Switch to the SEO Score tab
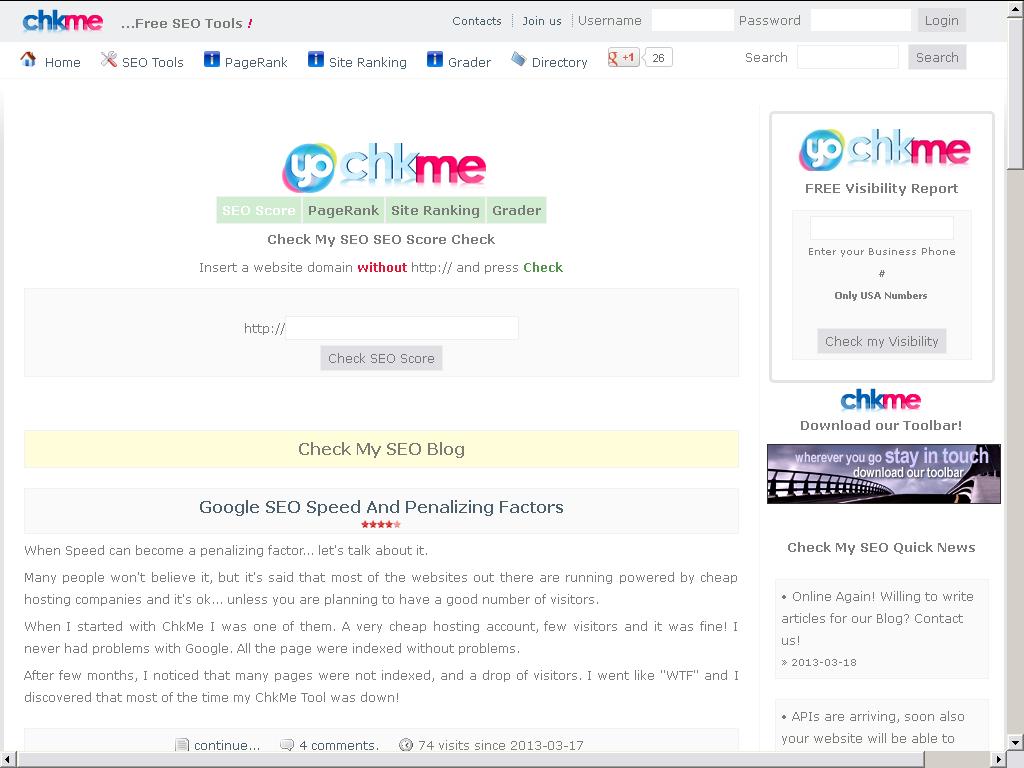 click(259, 210)
